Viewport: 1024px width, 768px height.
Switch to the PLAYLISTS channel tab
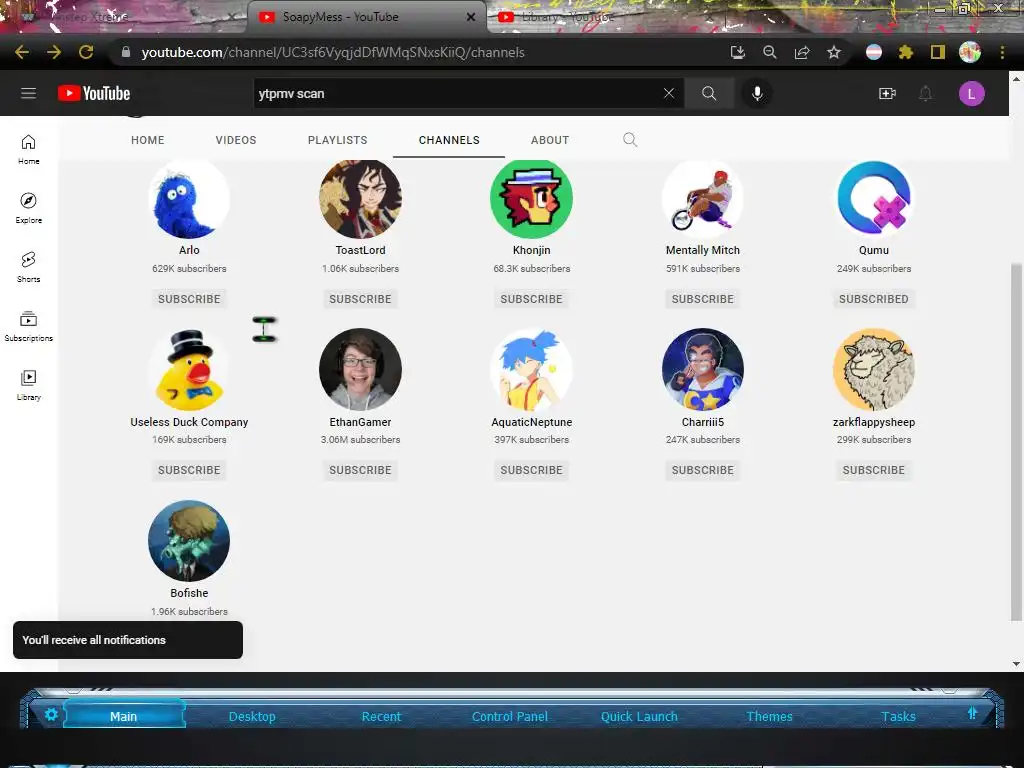[x=338, y=140]
